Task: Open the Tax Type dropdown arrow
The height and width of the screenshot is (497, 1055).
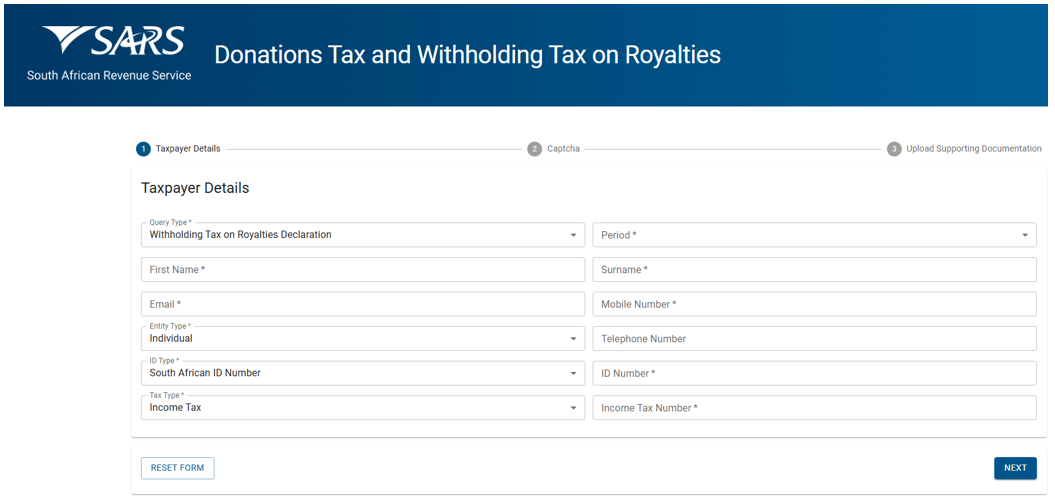Action: [573, 408]
